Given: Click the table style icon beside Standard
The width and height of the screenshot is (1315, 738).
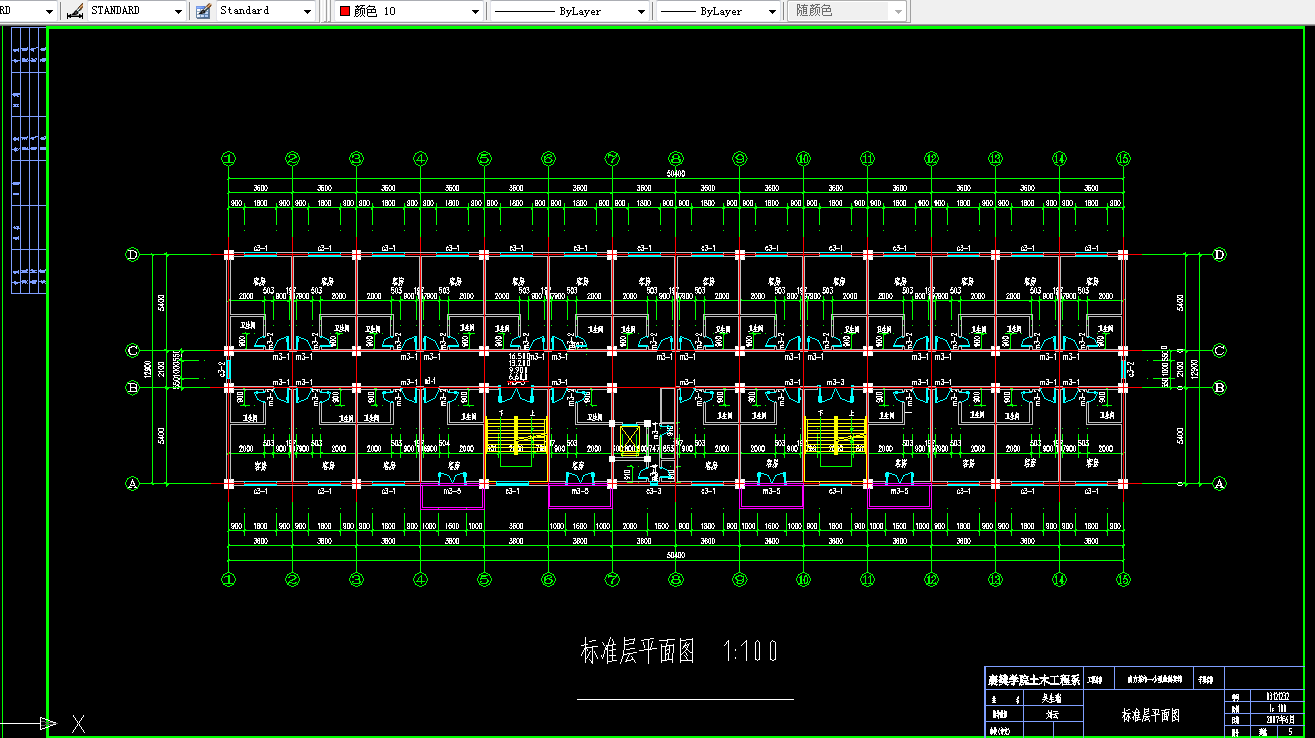Looking at the screenshot, I should click(204, 11).
